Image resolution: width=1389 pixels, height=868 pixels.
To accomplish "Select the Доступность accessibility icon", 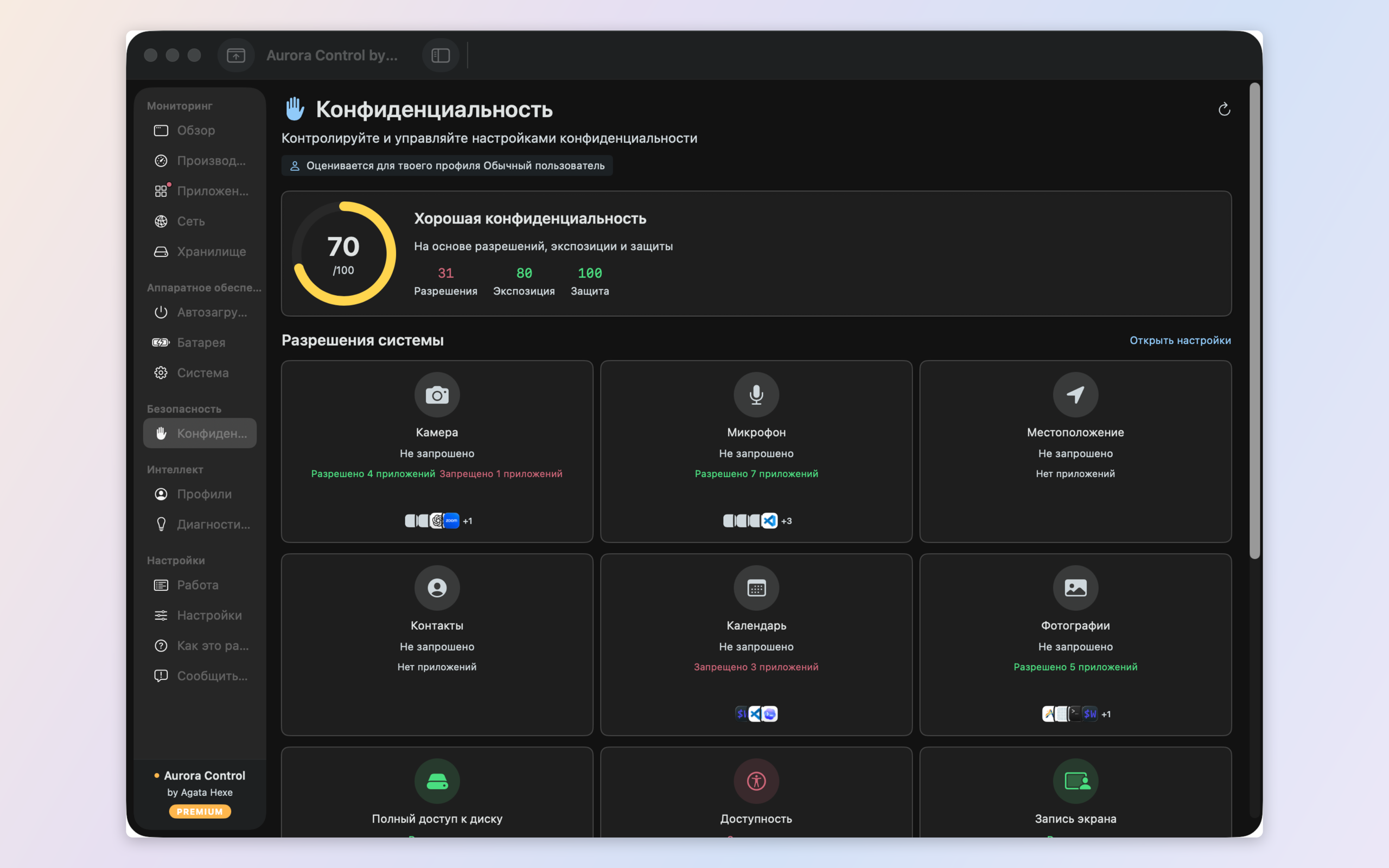I will [756, 781].
